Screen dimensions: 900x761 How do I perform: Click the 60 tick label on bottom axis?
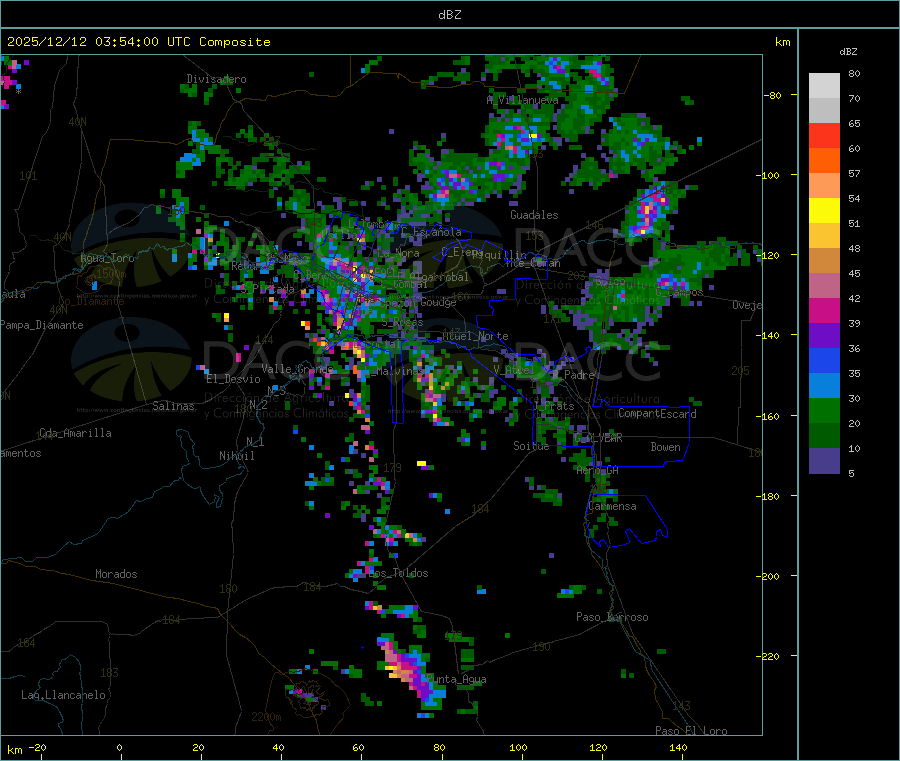tap(358, 747)
